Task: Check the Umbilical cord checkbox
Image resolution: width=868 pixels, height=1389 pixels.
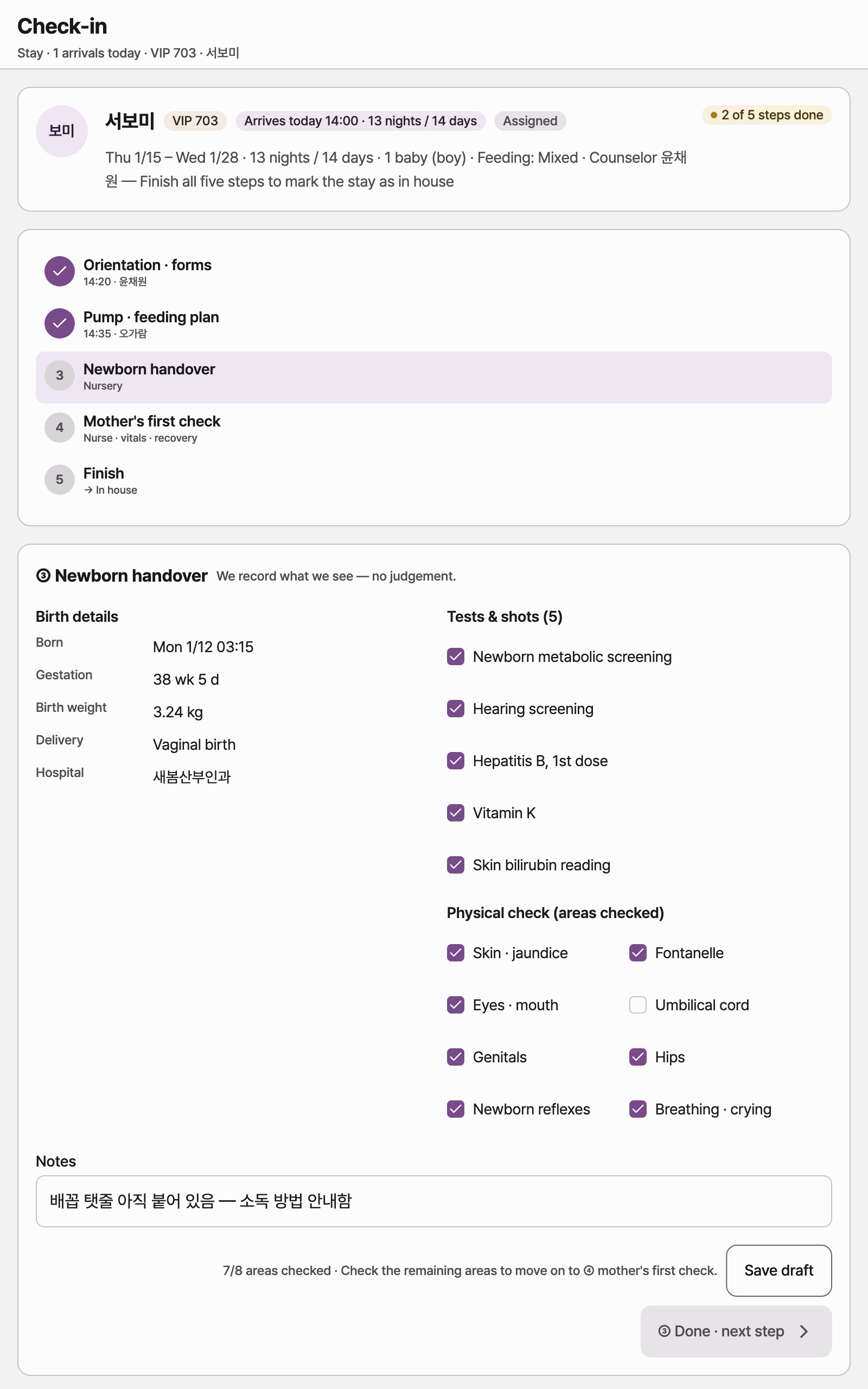Action: (x=638, y=1005)
